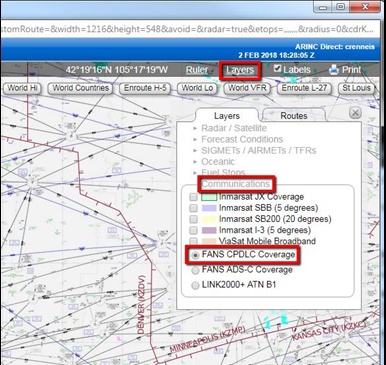
Task: Click the Inmarsat JX Coverage green swatch
Action: [209, 197]
